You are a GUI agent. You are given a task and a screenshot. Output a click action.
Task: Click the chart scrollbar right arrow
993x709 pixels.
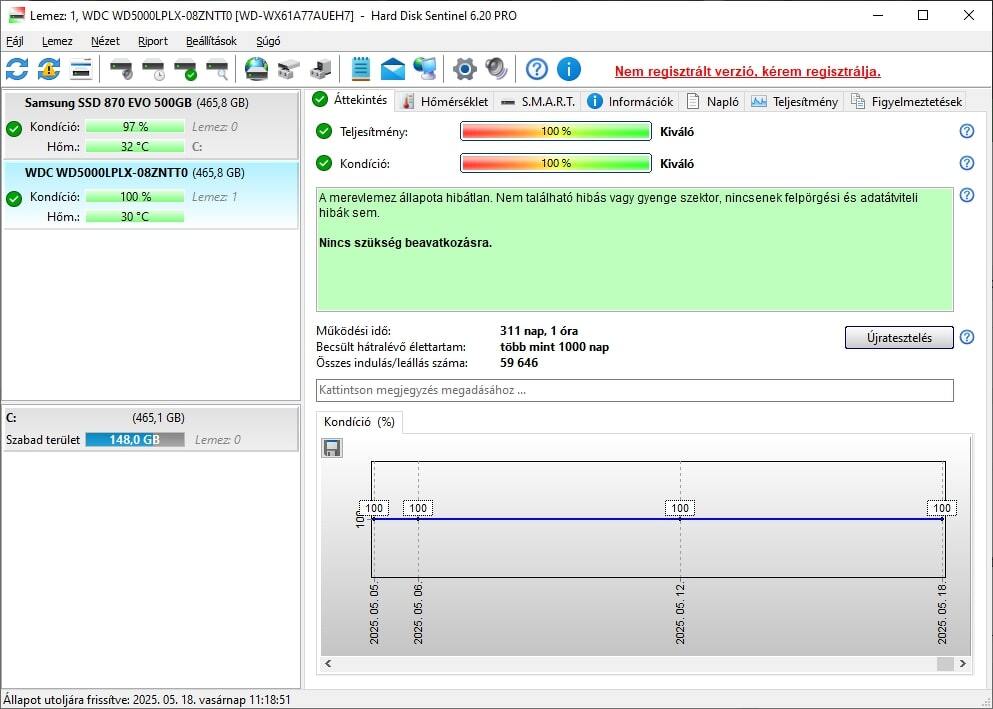tap(963, 663)
